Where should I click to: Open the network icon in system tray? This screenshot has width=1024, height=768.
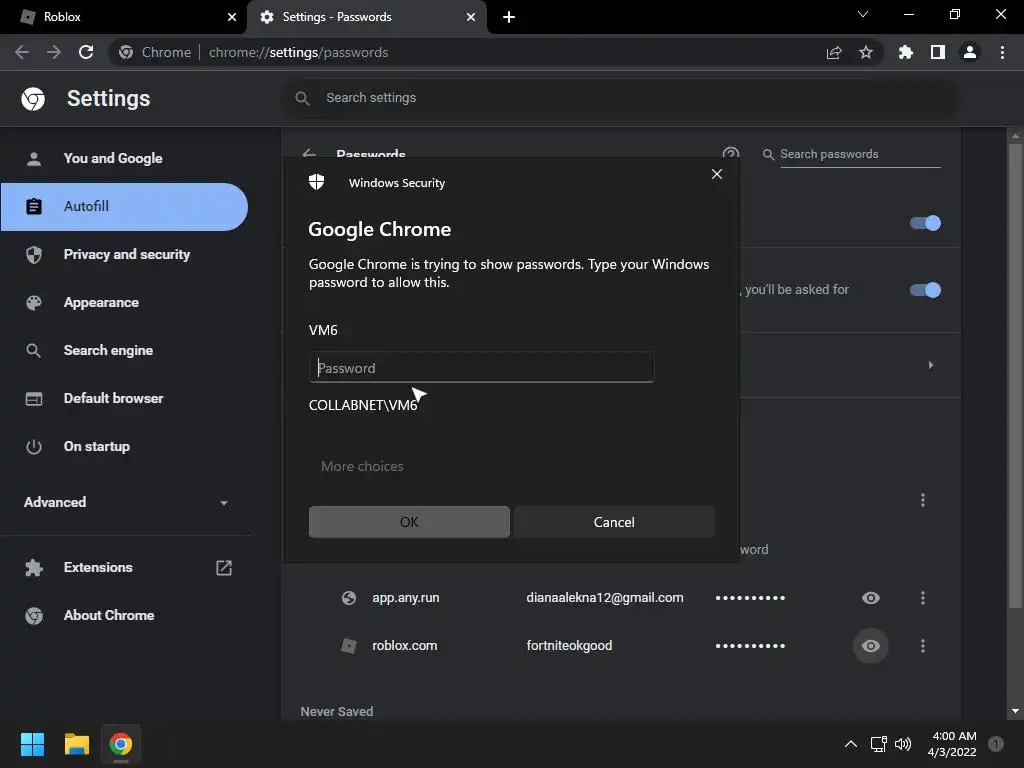(878, 744)
